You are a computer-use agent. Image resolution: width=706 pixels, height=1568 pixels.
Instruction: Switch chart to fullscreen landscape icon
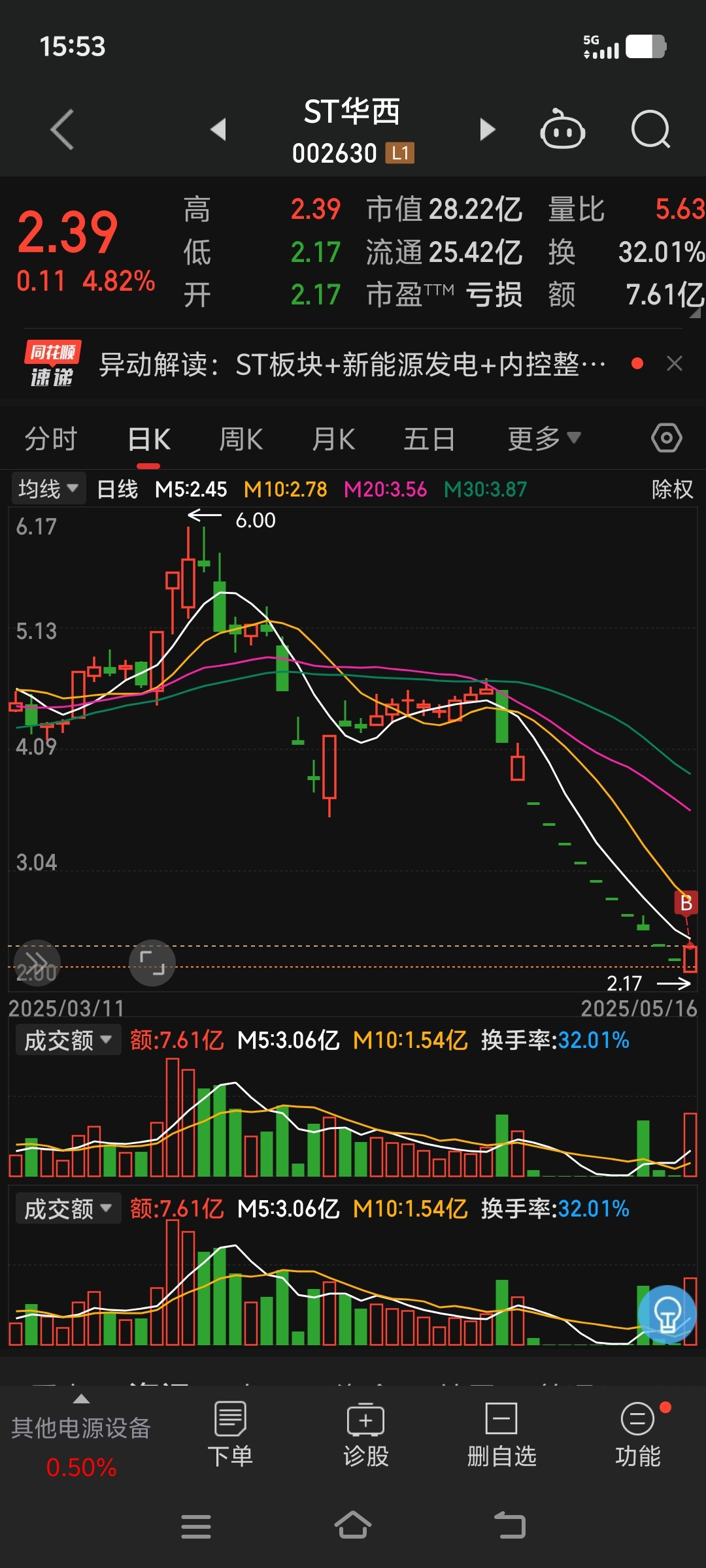click(152, 962)
